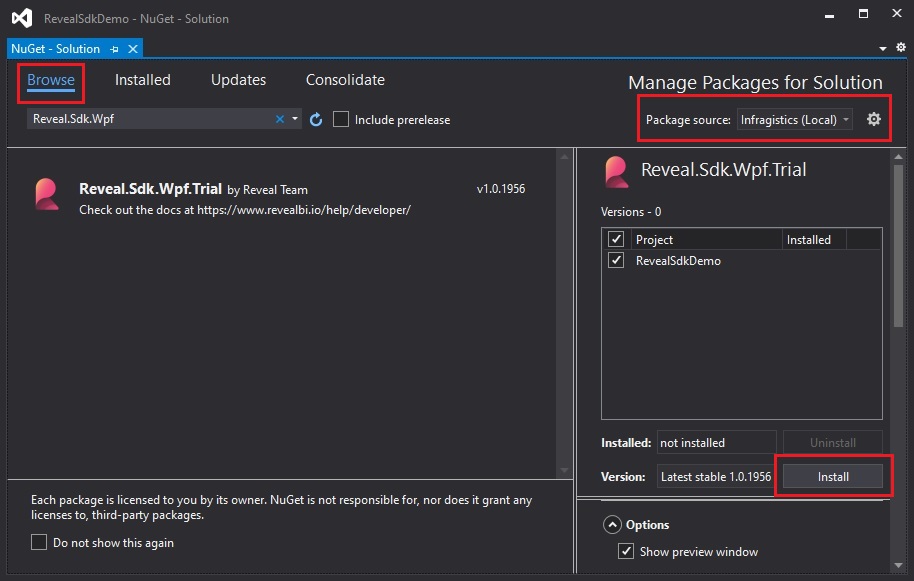Toggle the Project select-all checkbox
Image resolution: width=914 pixels, height=581 pixels.
[616, 239]
